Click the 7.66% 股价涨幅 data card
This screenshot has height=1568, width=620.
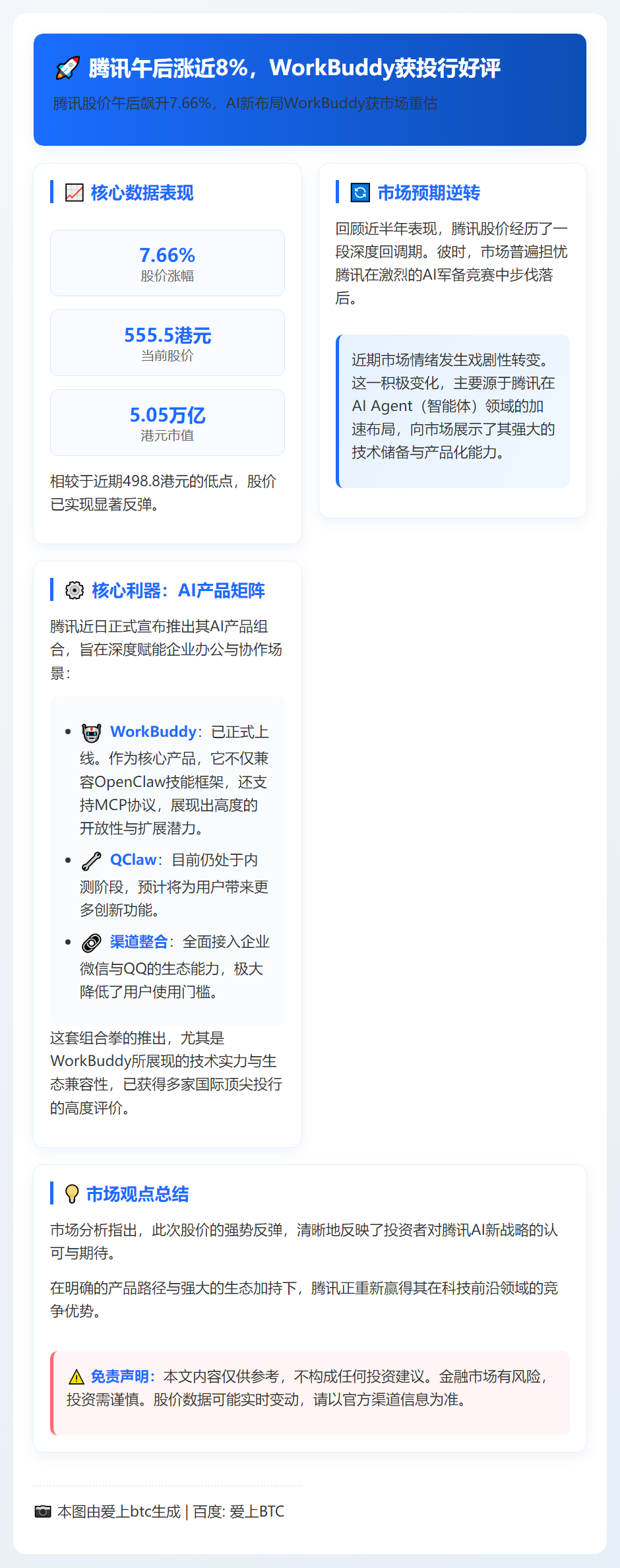[168, 263]
